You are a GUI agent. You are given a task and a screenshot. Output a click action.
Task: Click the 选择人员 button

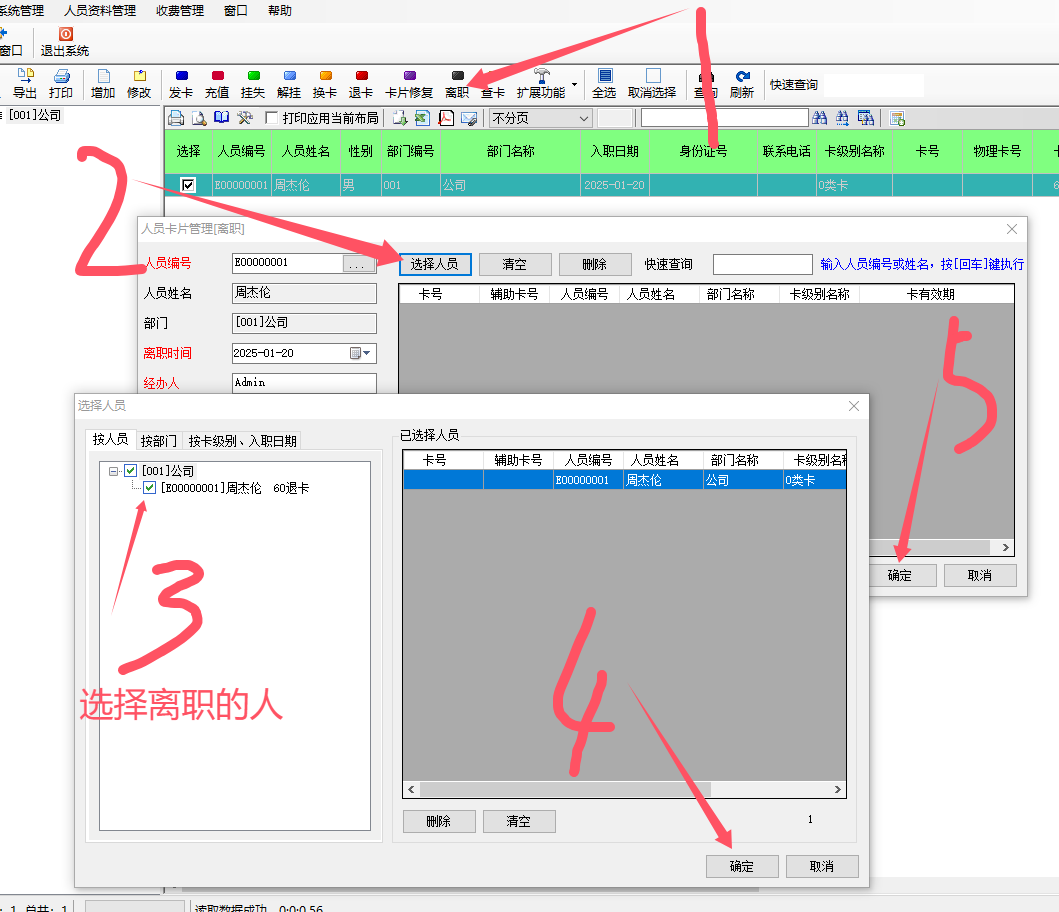coord(434,264)
